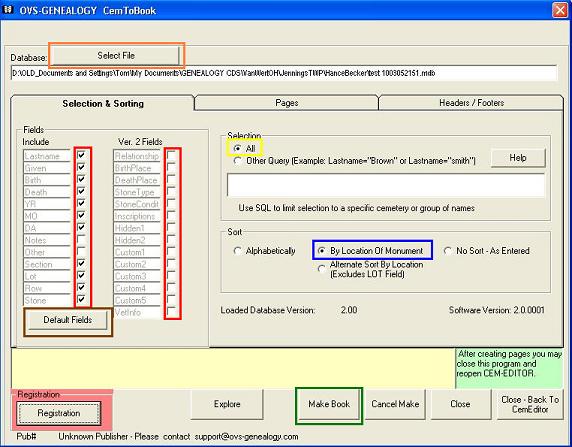Enable the Custom2 field checkbox

pyautogui.click(x=171, y=263)
